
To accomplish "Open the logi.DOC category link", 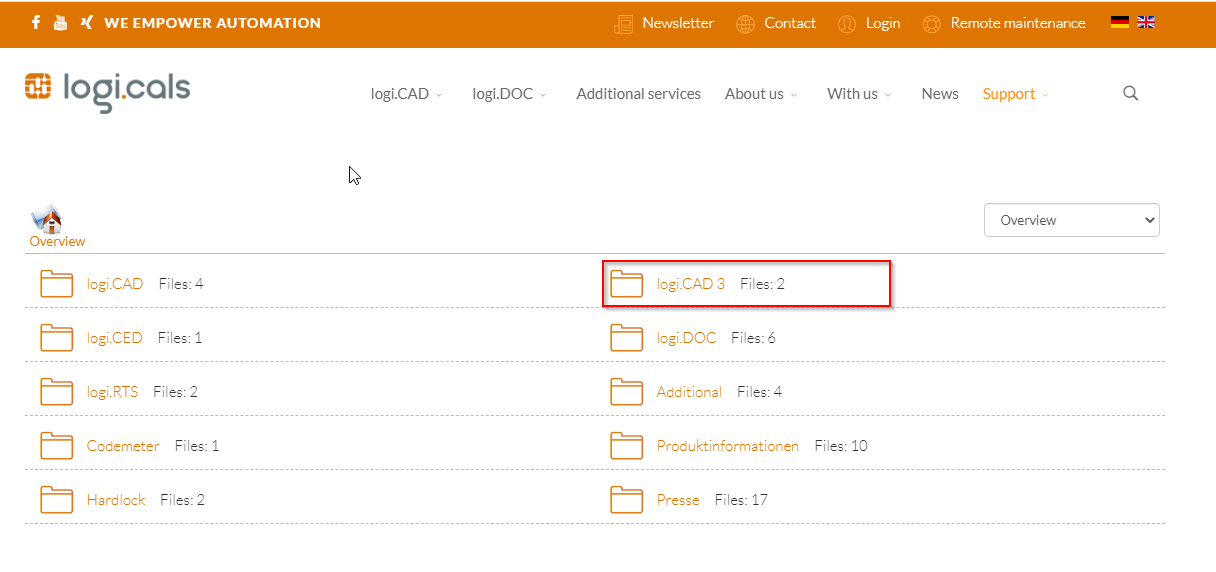I will [687, 338].
